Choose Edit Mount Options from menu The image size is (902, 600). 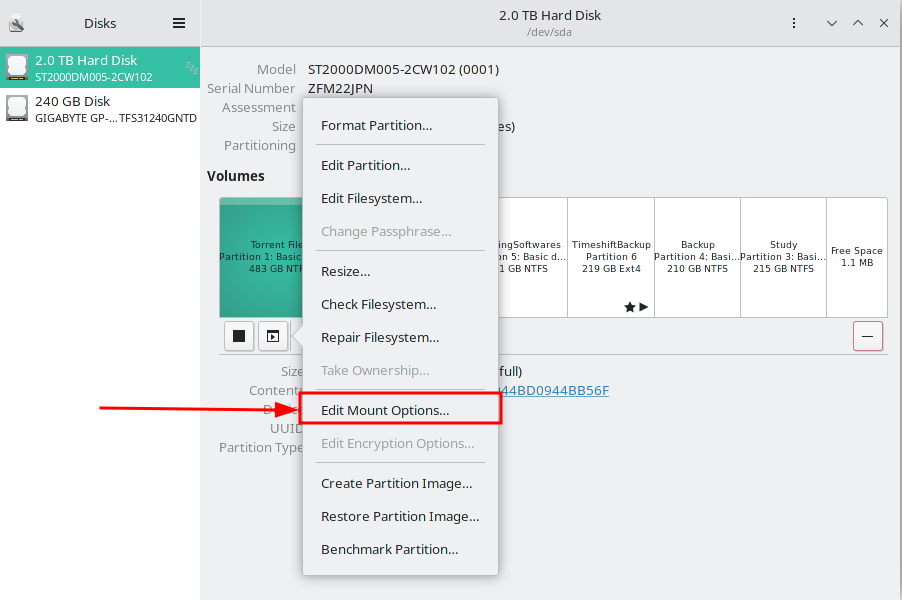click(x=385, y=410)
